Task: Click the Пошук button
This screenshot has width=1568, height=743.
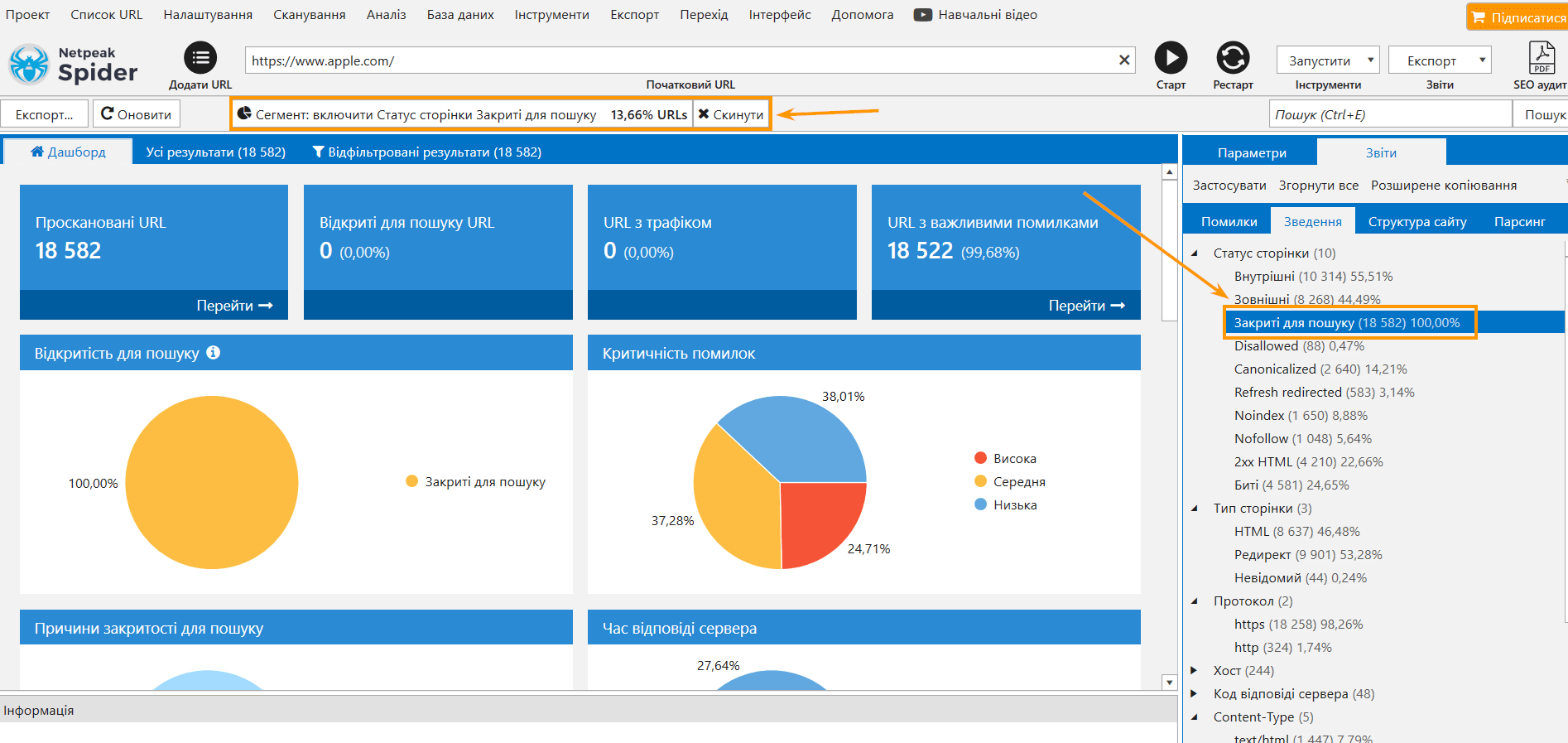Action: tap(1542, 114)
